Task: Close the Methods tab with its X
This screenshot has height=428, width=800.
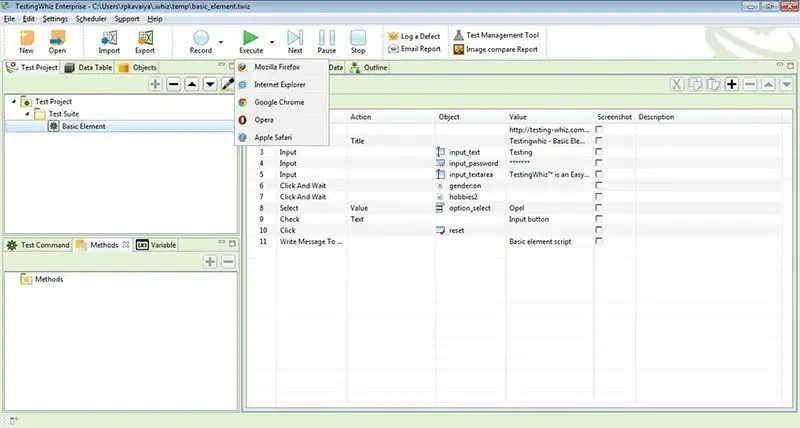Action: [126, 245]
